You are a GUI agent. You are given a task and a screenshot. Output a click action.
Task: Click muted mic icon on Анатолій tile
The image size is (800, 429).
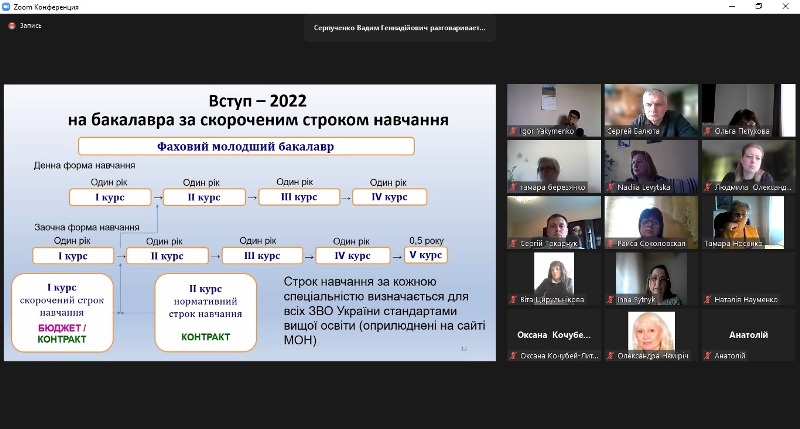[x=708, y=356]
